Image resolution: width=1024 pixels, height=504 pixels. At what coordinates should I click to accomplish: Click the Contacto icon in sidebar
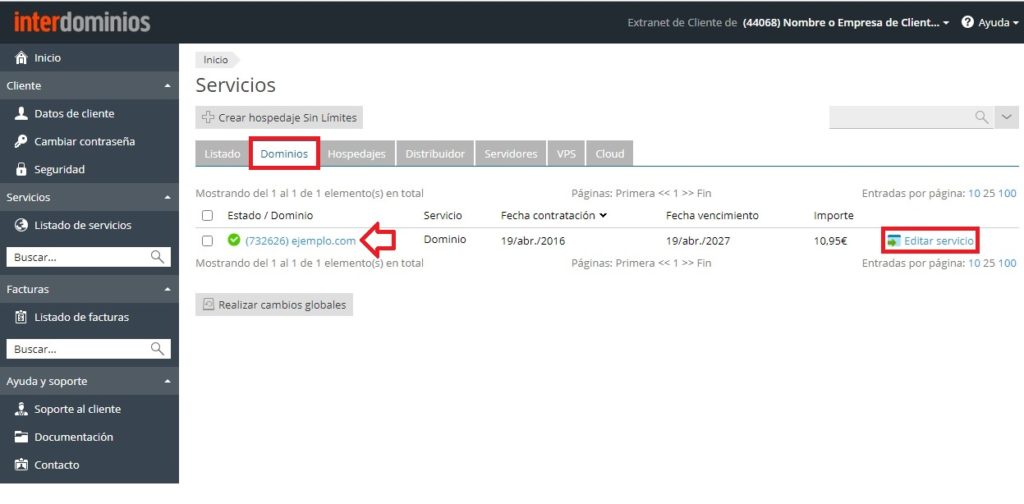pyautogui.click(x=21, y=465)
